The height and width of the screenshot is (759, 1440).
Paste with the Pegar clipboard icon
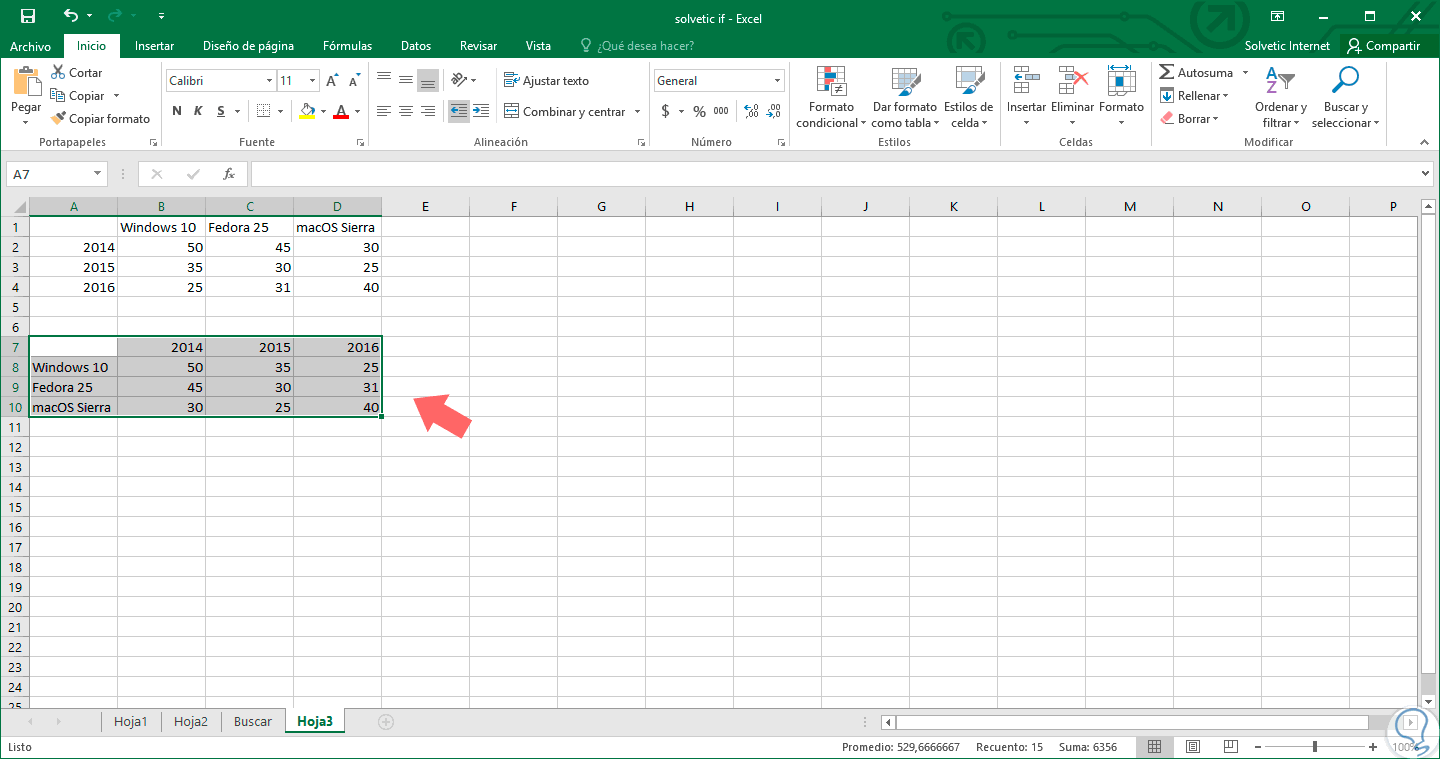point(26,82)
